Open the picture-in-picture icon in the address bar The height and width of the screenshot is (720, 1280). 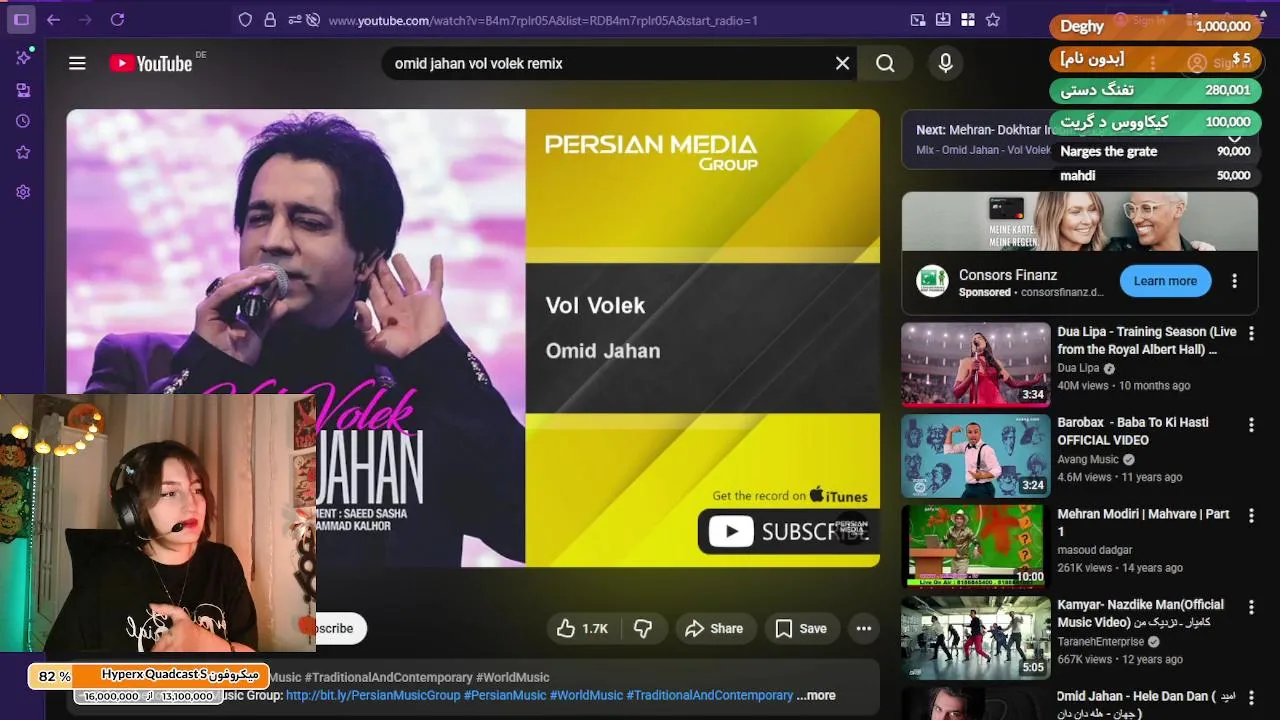click(x=918, y=19)
